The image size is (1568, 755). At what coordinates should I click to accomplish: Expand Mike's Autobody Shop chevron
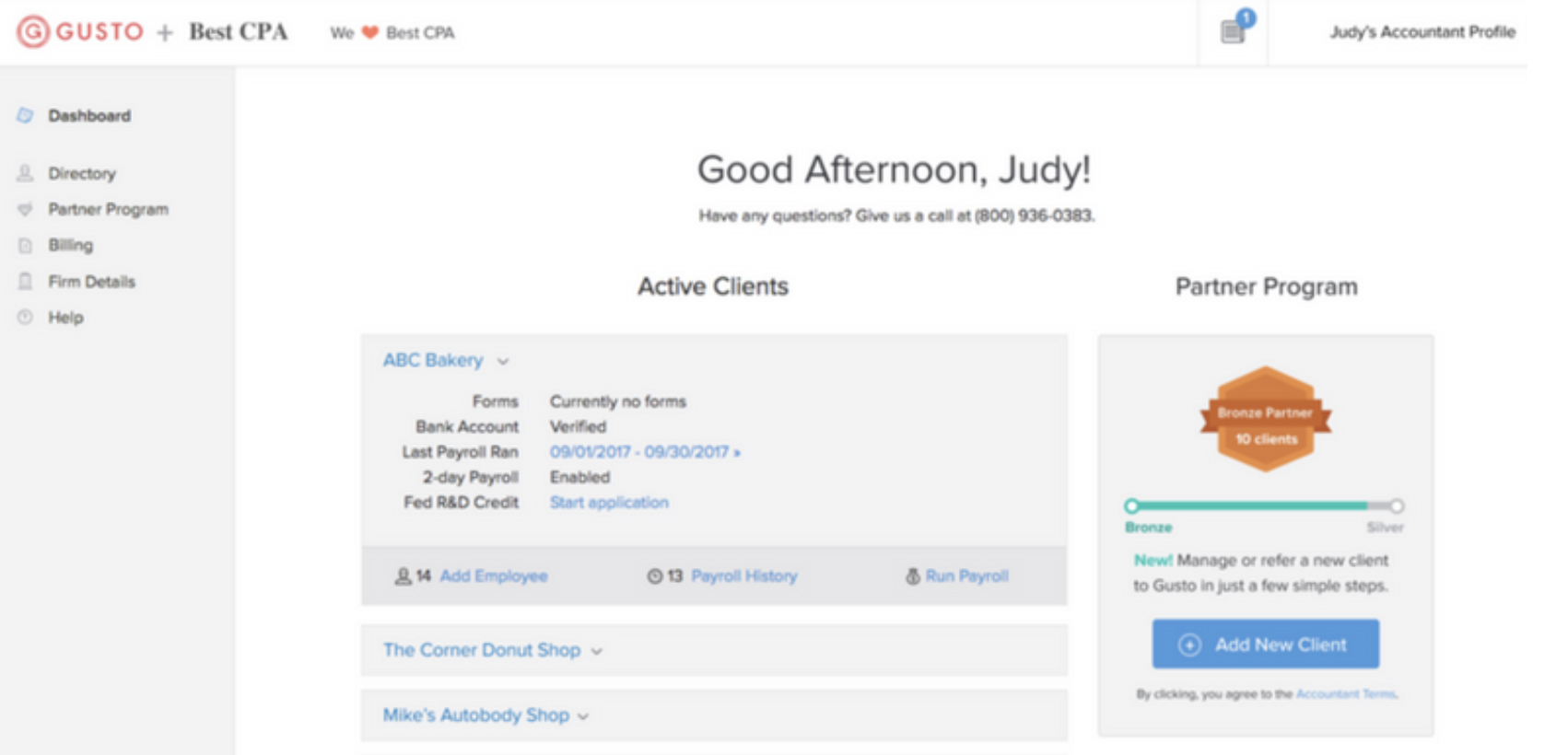tap(583, 716)
